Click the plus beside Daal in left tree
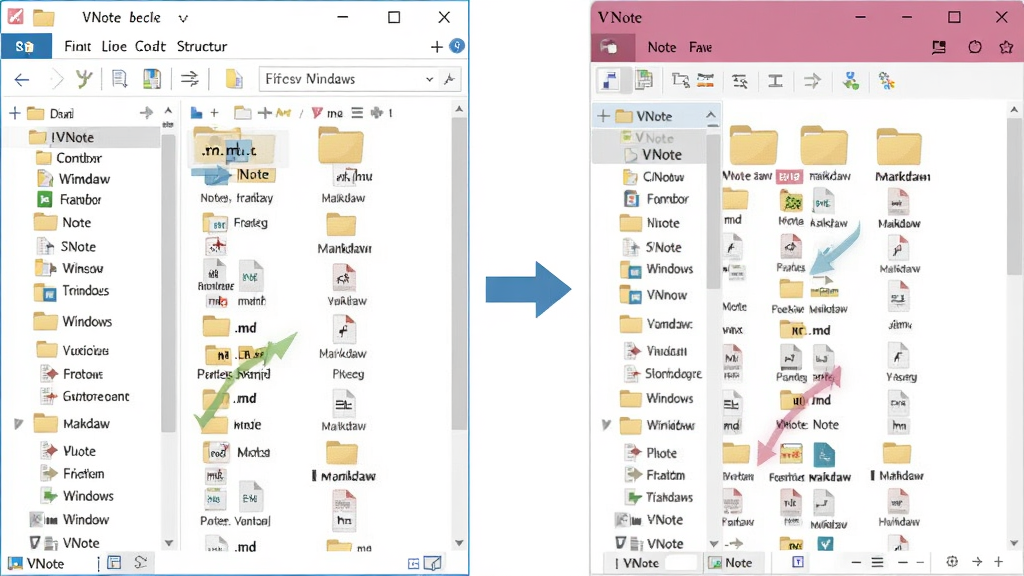1024x576 pixels. [15, 114]
